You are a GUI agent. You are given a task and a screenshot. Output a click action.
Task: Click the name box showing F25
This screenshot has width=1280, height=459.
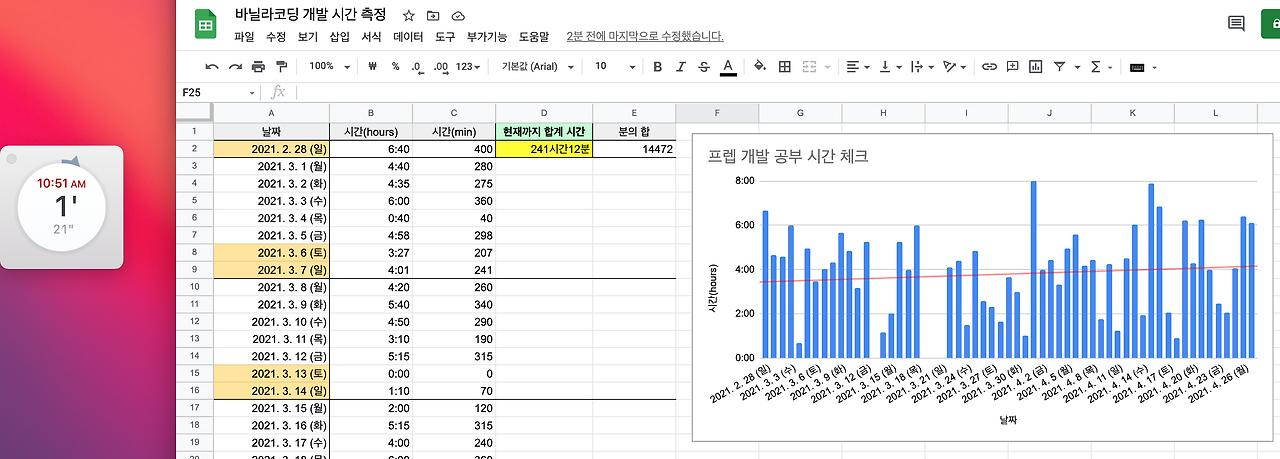(x=219, y=92)
